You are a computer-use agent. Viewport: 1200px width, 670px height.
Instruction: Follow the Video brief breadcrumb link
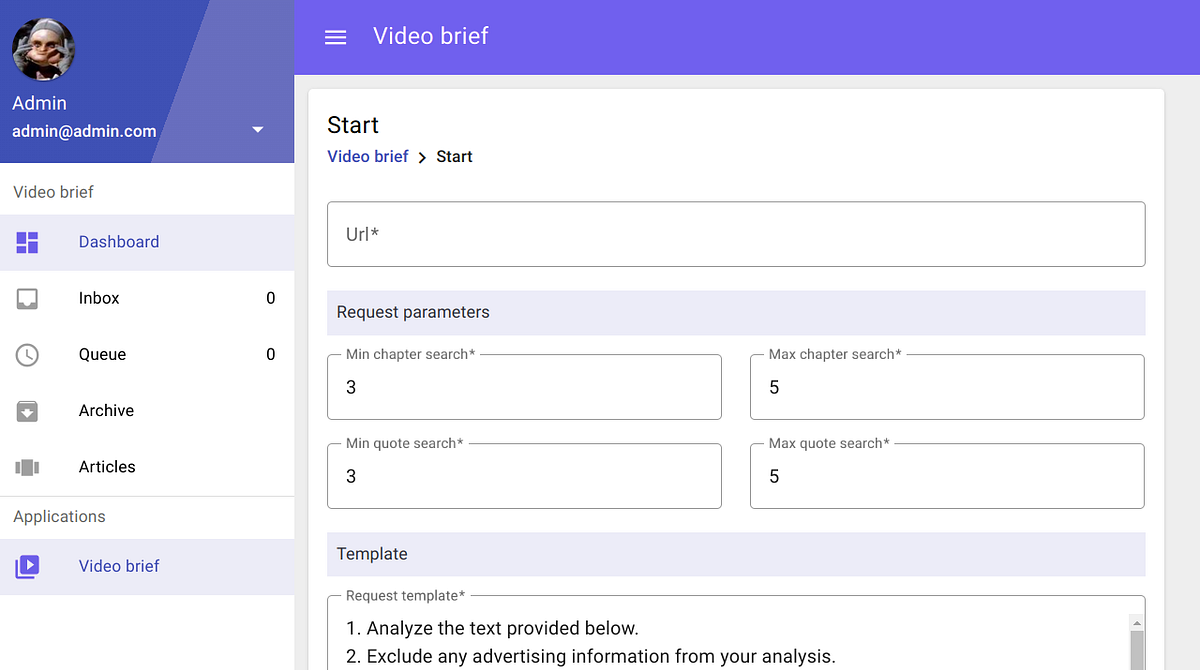click(x=367, y=156)
